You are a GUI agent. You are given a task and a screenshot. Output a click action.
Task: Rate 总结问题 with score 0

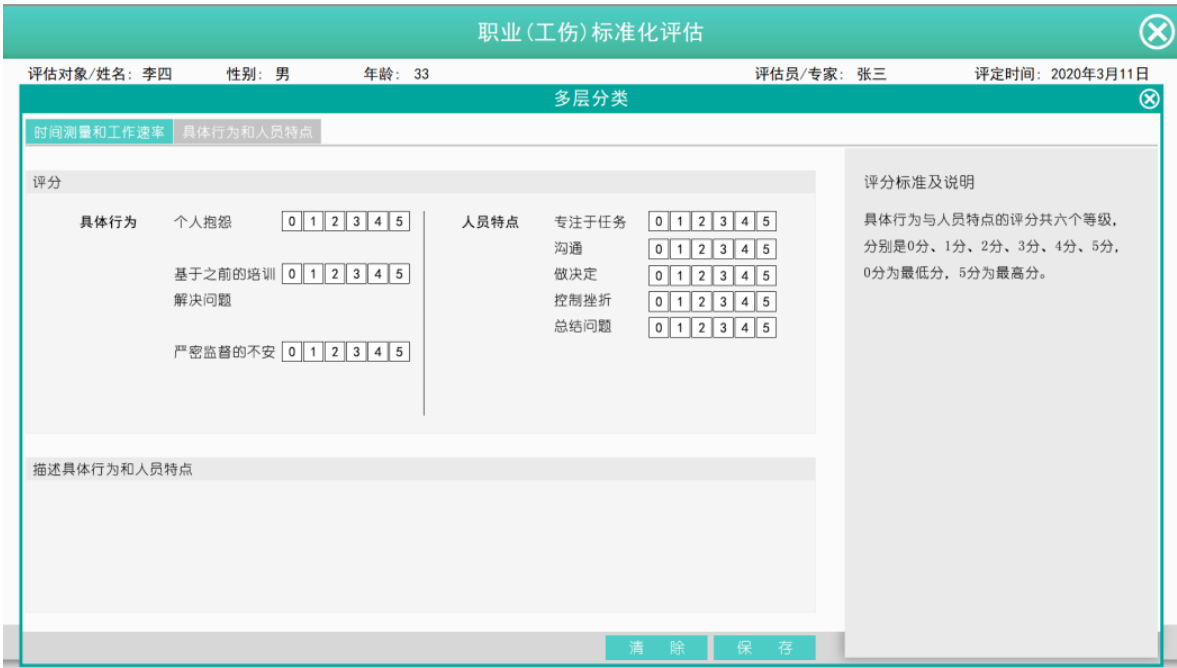(659, 327)
